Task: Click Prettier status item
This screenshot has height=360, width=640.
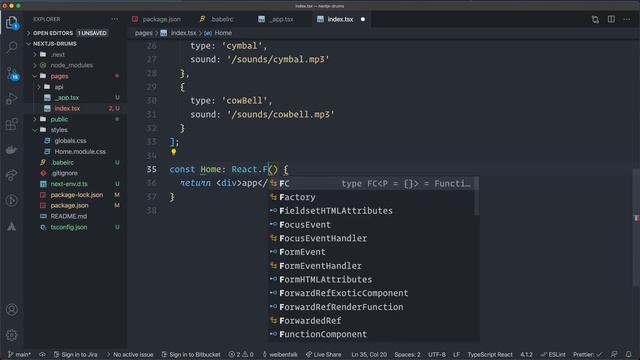Action: point(587,354)
